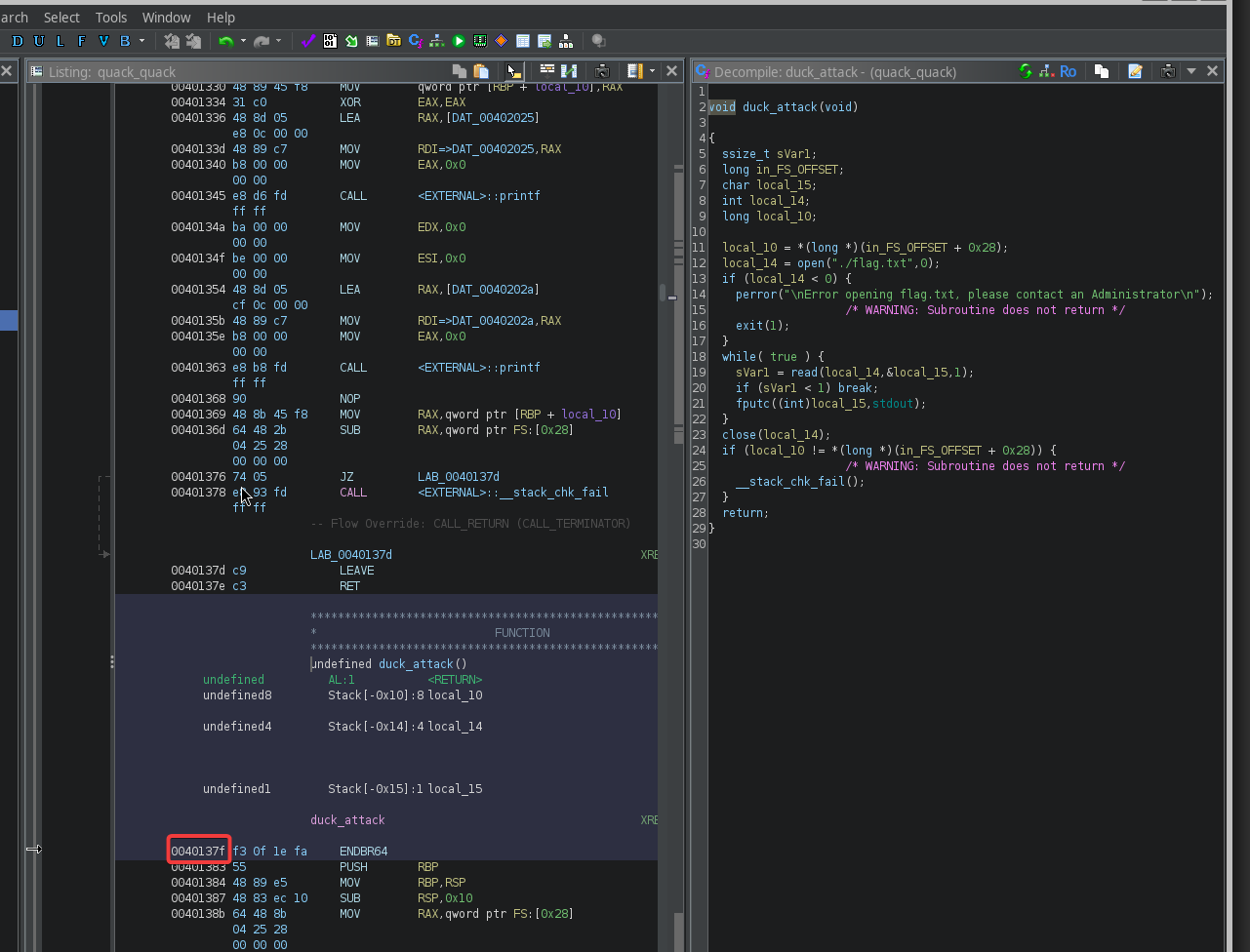Take a Decompile snapshot with the camera icon
The image size is (1250, 952).
tap(1168, 71)
